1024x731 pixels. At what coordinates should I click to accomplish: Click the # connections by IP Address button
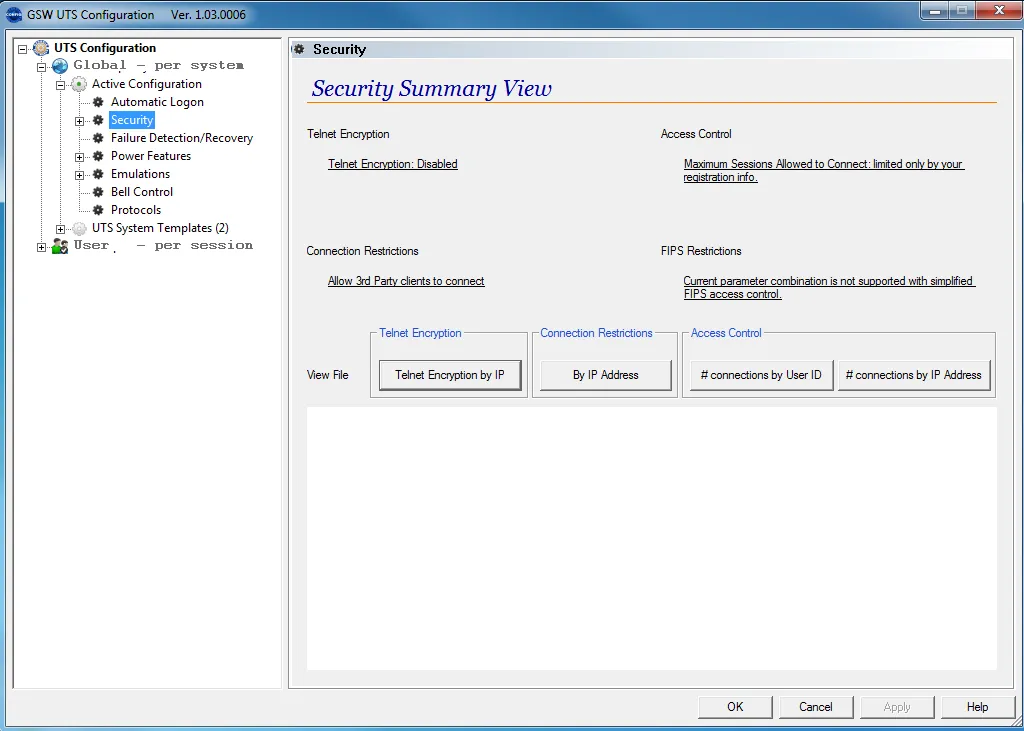click(x=914, y=375)
